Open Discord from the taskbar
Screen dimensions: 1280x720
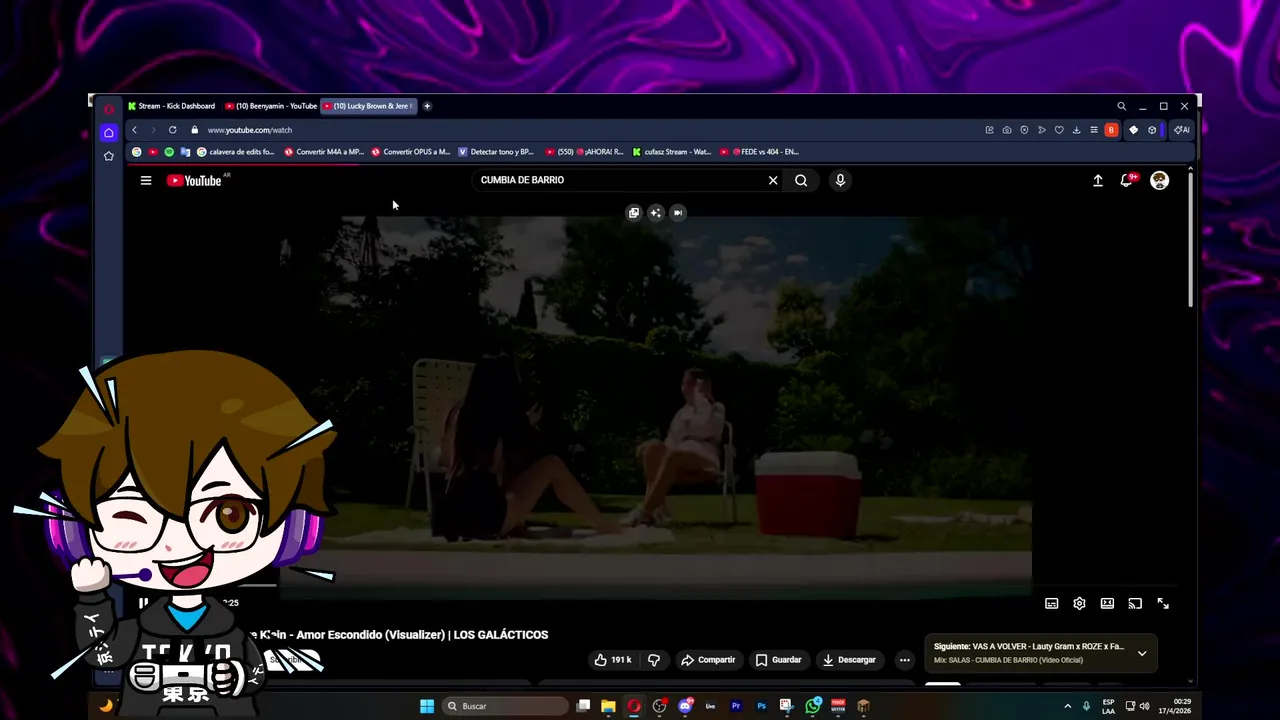pyautogui.click(x=685, y=706)
